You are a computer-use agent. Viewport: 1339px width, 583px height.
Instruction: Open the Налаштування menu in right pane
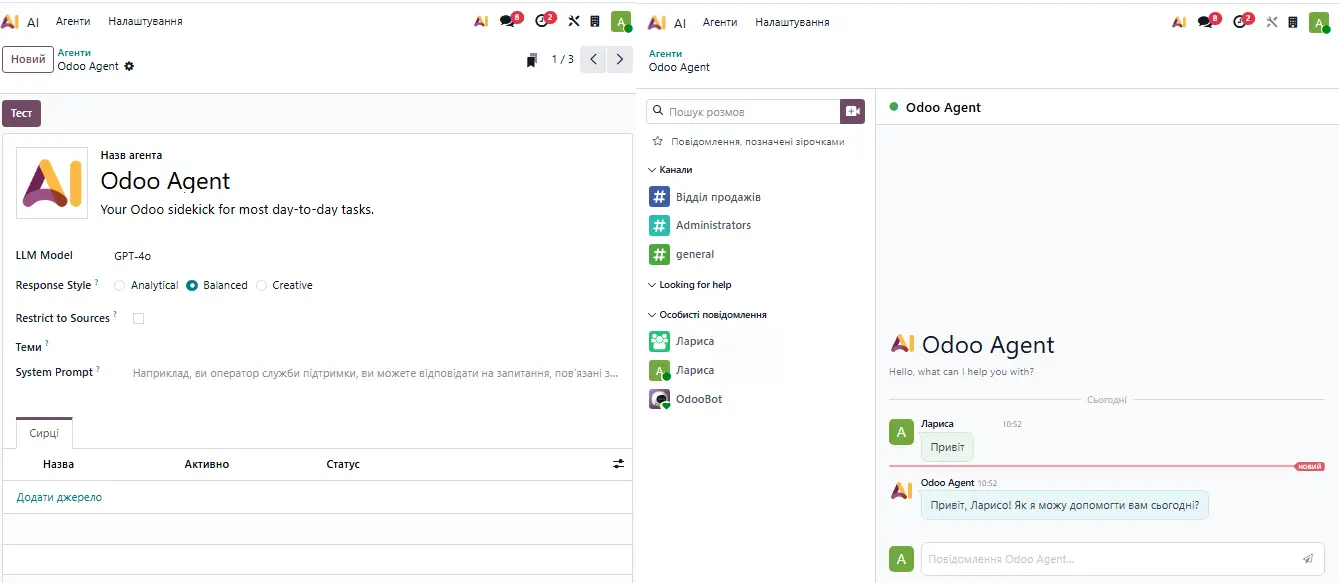tap(792, 22)
